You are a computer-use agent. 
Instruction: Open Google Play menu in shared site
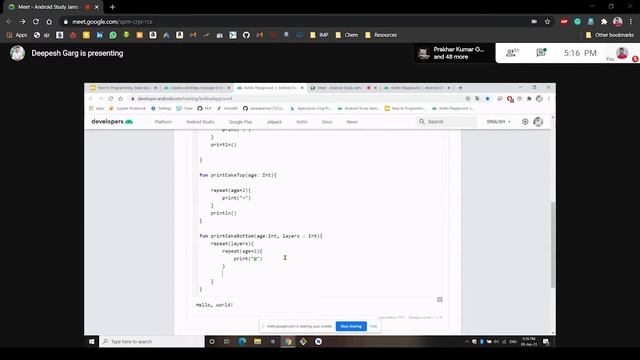[x=240, y=122]
